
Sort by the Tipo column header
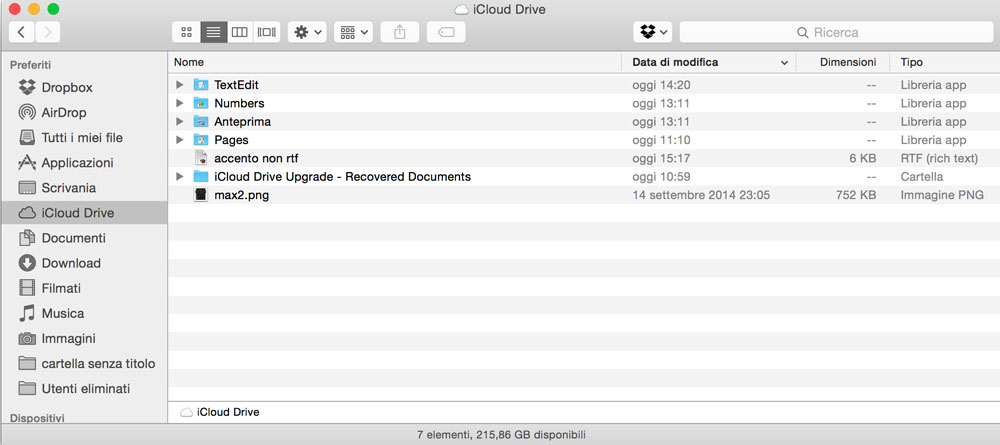click(945, 62)
